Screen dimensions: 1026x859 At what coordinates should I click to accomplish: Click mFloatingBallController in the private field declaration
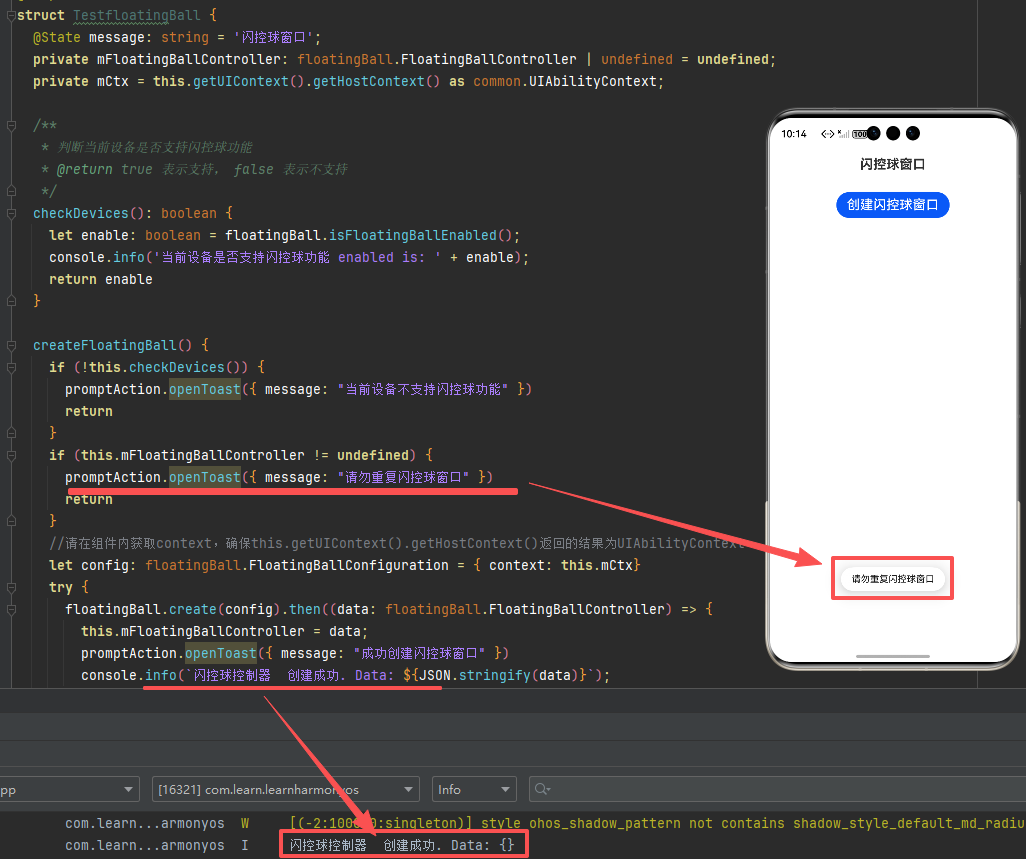(x=188, y=60)
